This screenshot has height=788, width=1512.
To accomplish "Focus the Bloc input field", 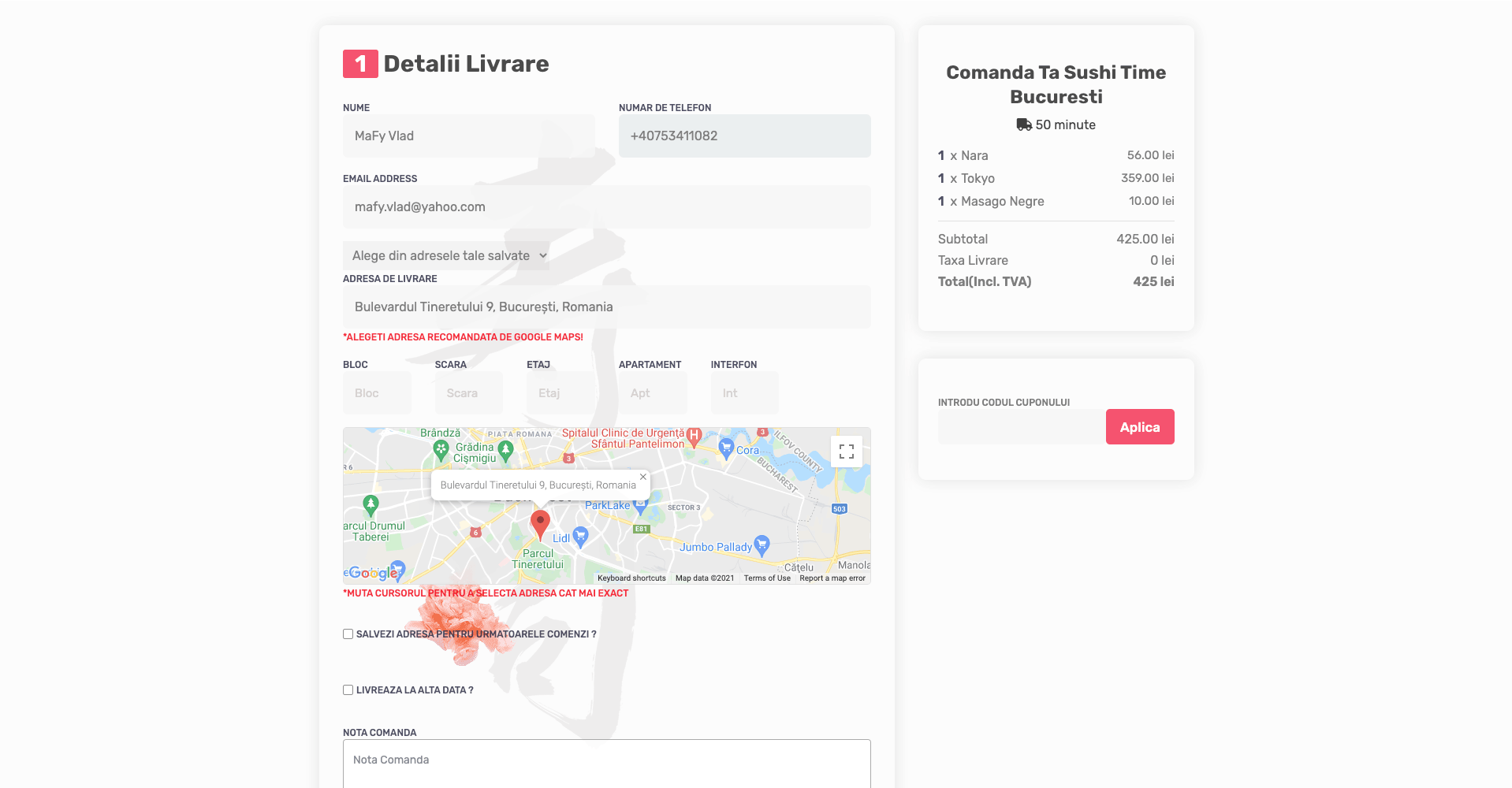I will (x=377, y=393).
